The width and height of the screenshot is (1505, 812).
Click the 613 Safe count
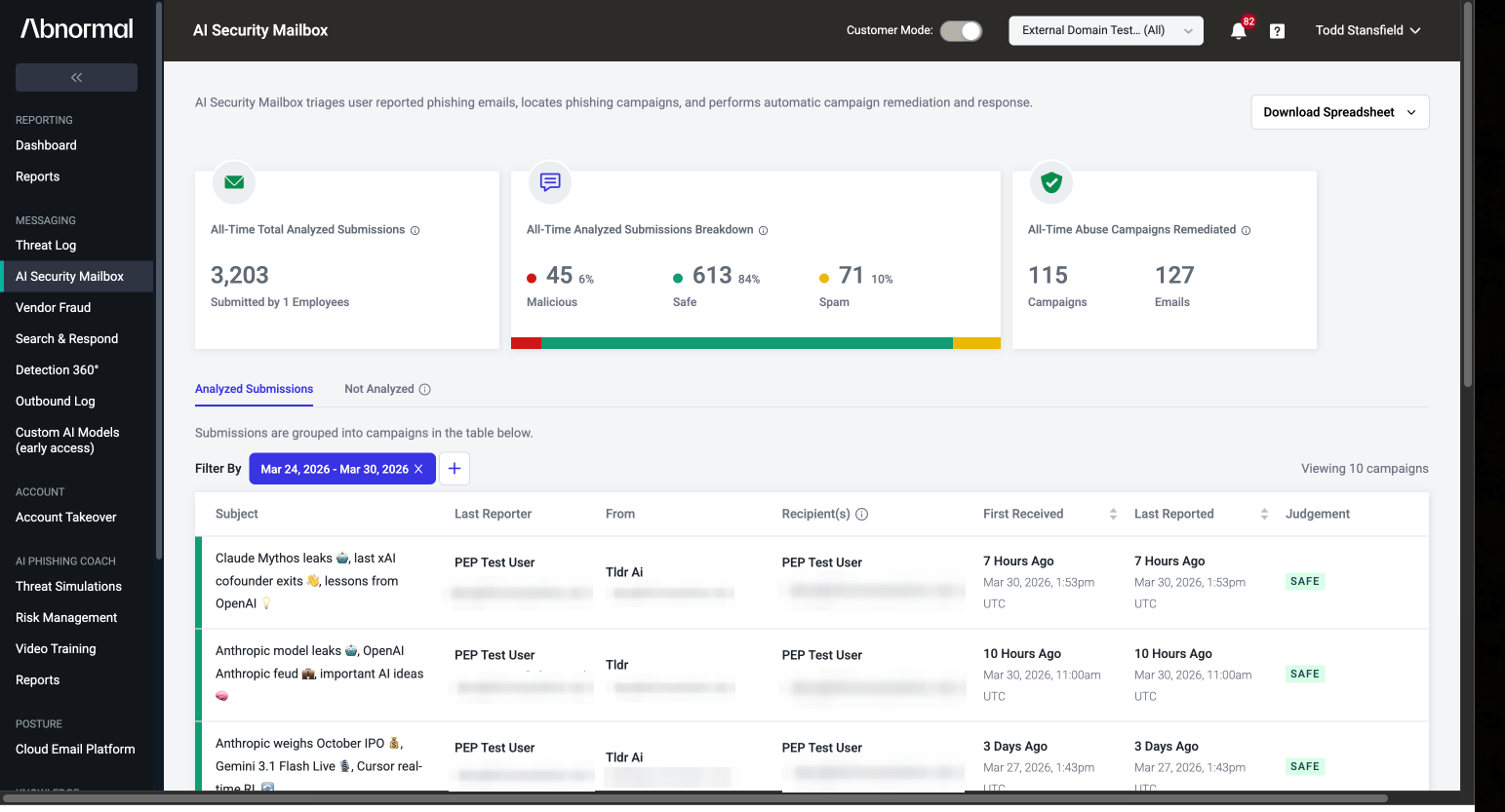712,276
